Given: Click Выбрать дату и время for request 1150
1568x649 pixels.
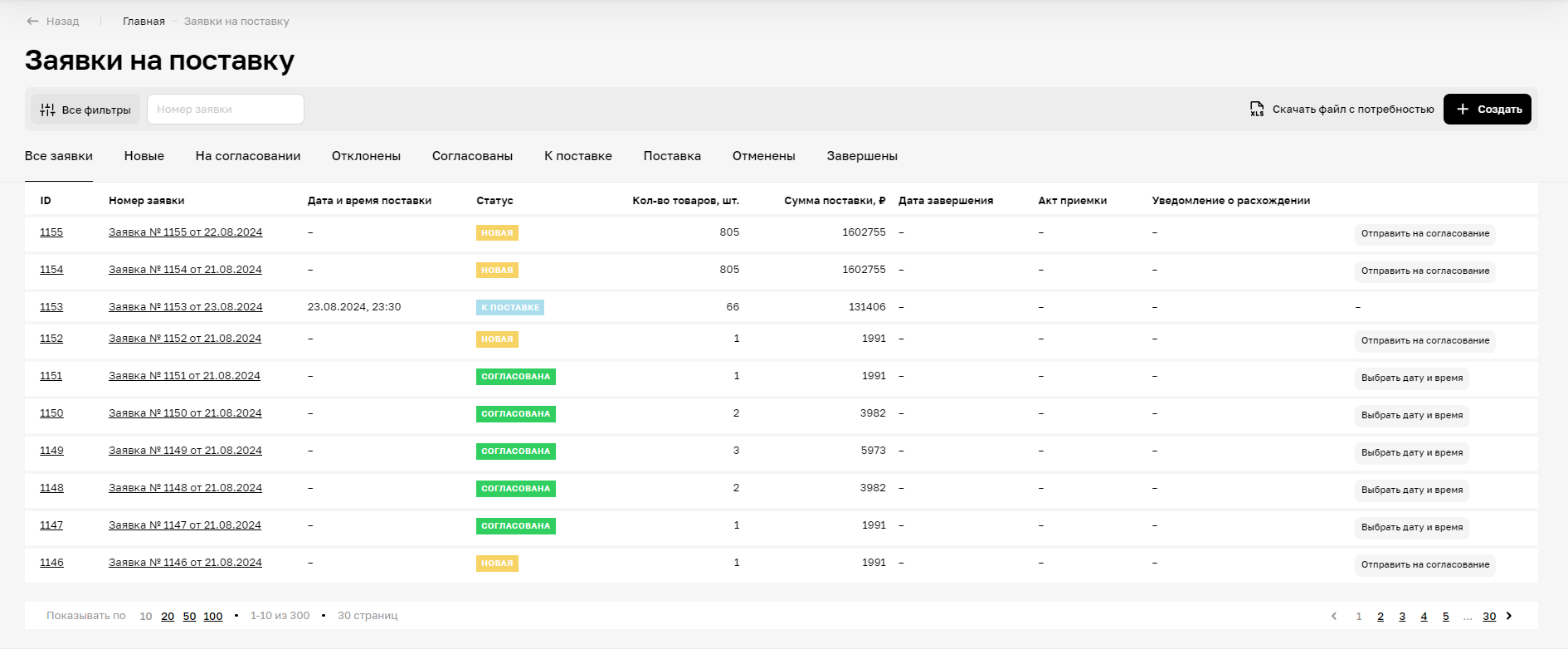Looking at the screenshot, I should click(1412, 415).
